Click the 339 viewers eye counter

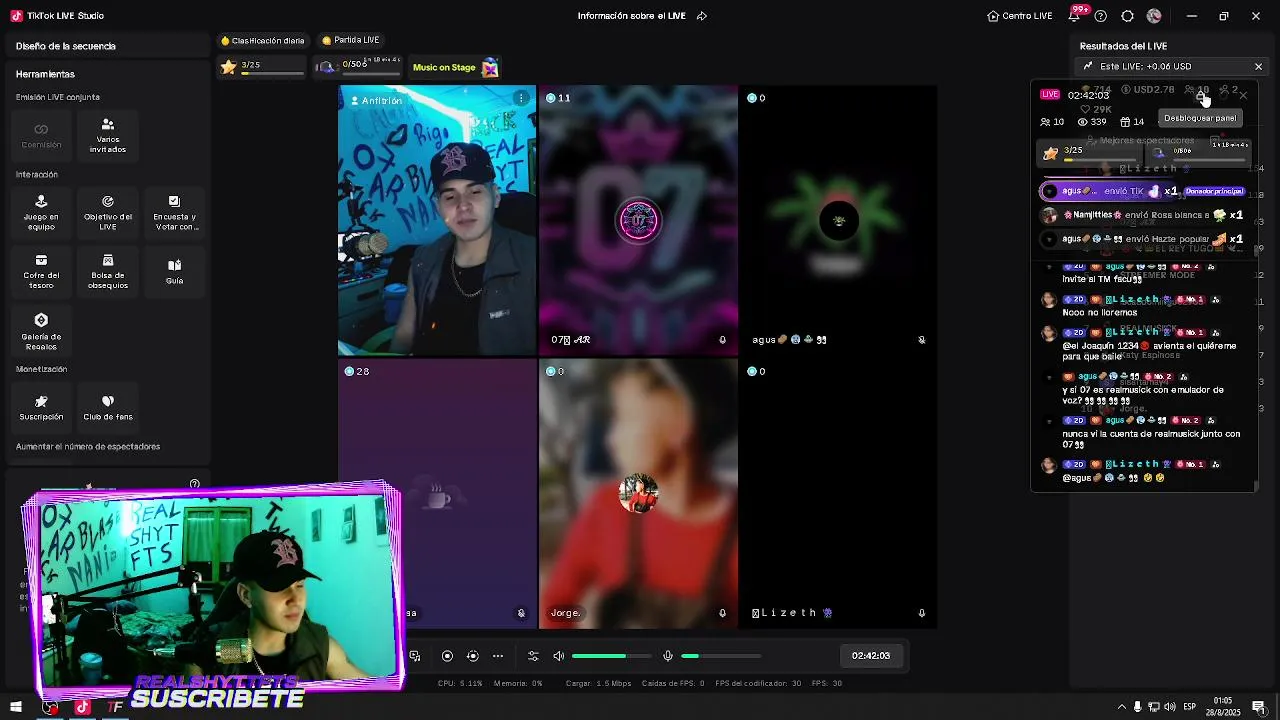1092,122
